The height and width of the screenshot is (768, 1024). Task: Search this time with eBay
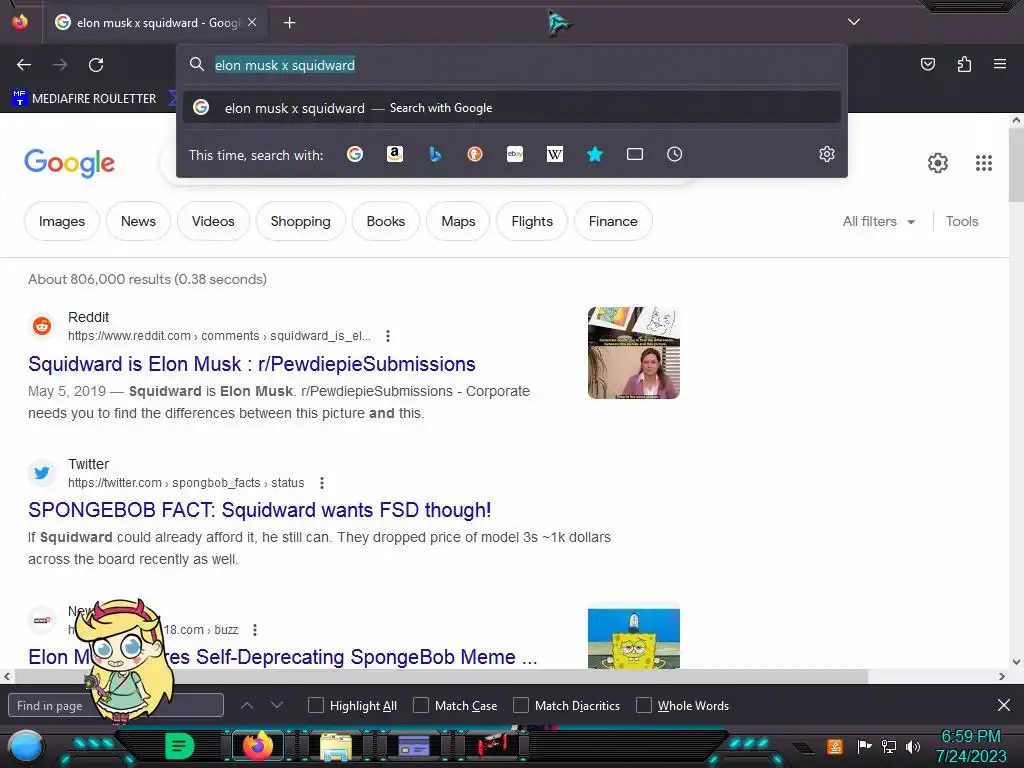click(515, 154)
